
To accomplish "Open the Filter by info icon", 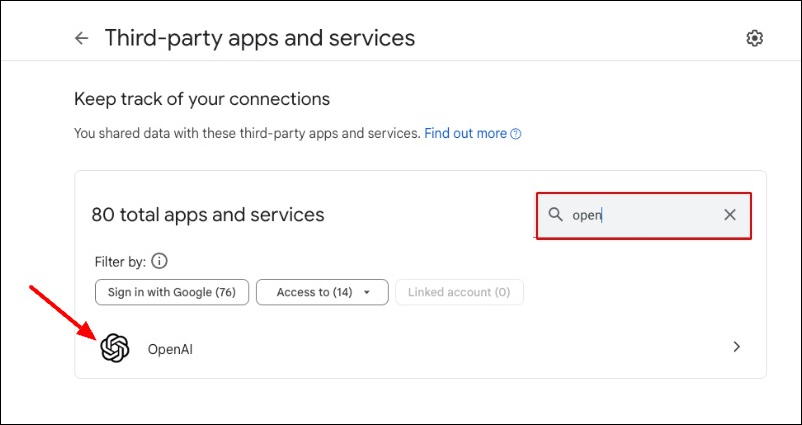I will pos(160,262).
